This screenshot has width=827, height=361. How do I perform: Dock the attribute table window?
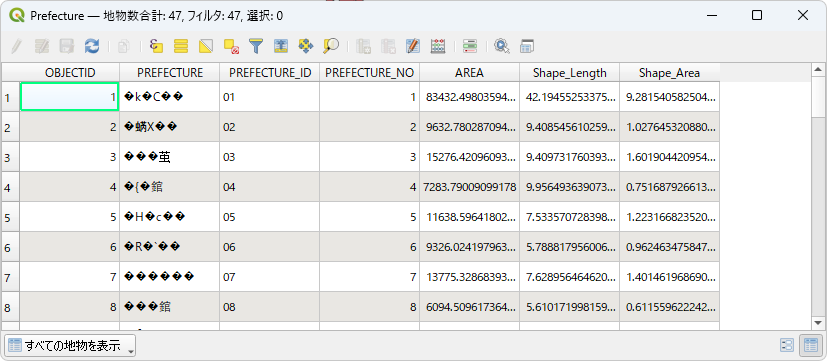pos(526,46)
